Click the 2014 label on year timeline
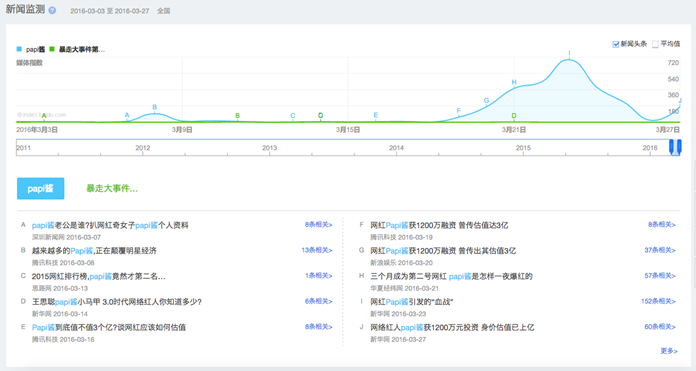696x371 pixels. coord(396,148)
